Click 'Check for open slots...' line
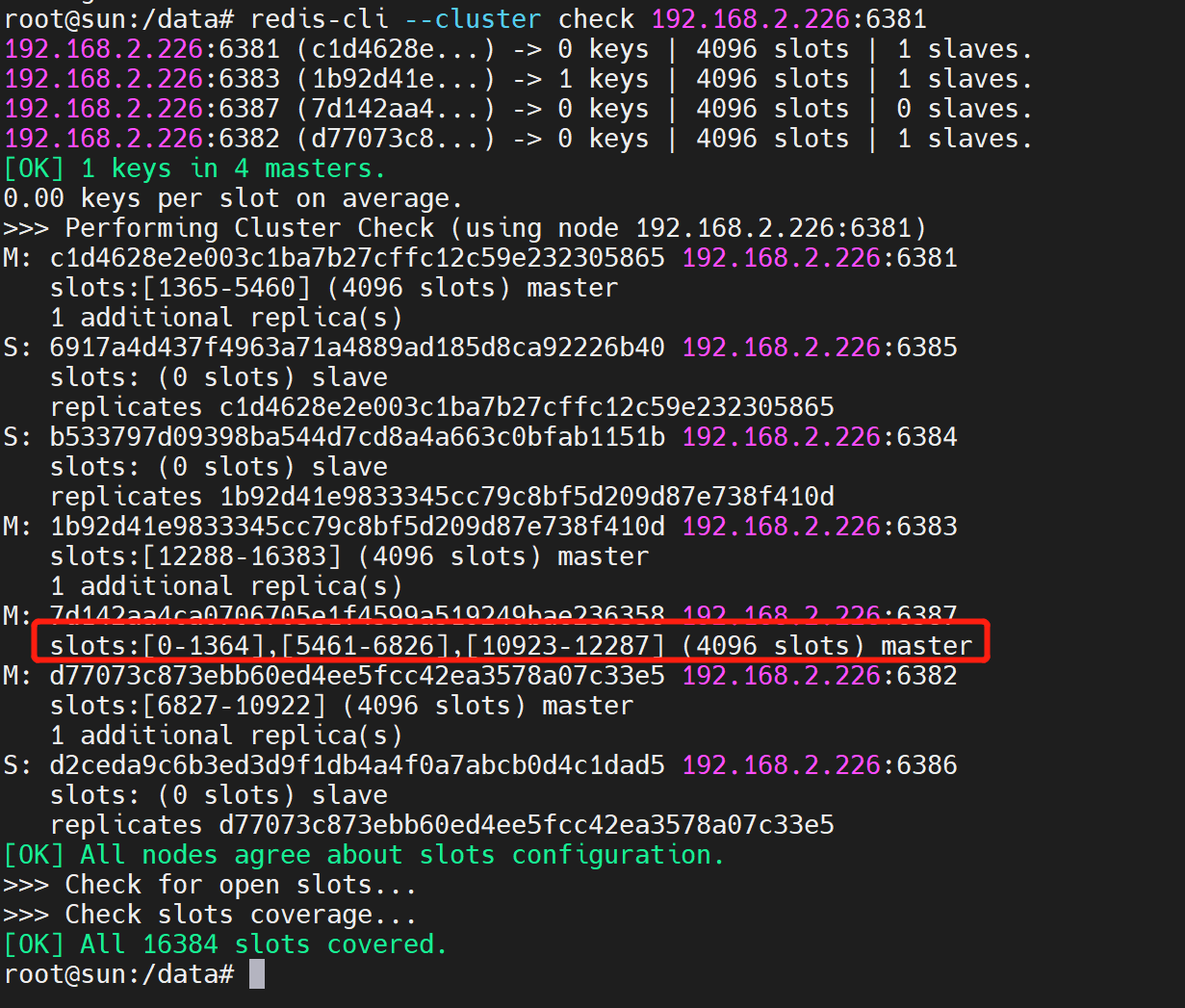This screenshot has width=1185, height=1008. click(x=210, y=885)
